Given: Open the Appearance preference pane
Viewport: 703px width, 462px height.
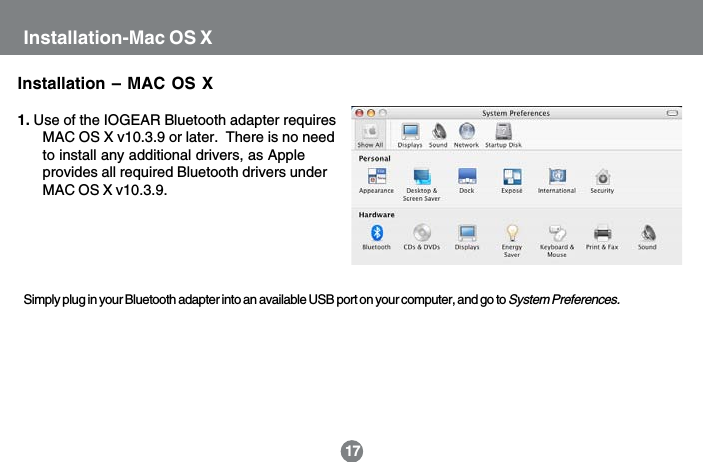Looking at the screenshot, I should pos(377,181).
